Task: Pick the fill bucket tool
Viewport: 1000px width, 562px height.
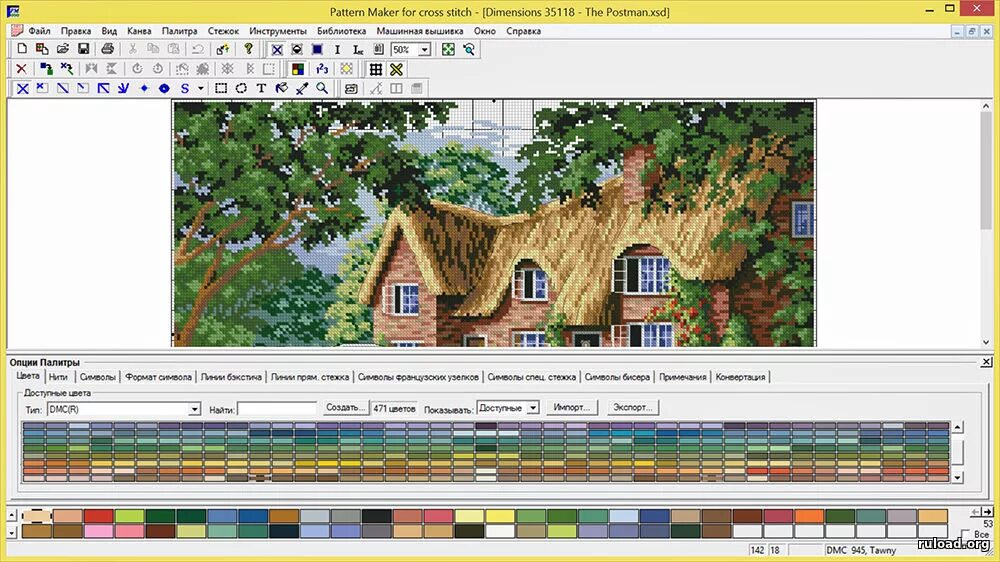Action: [x=281, y=89]
